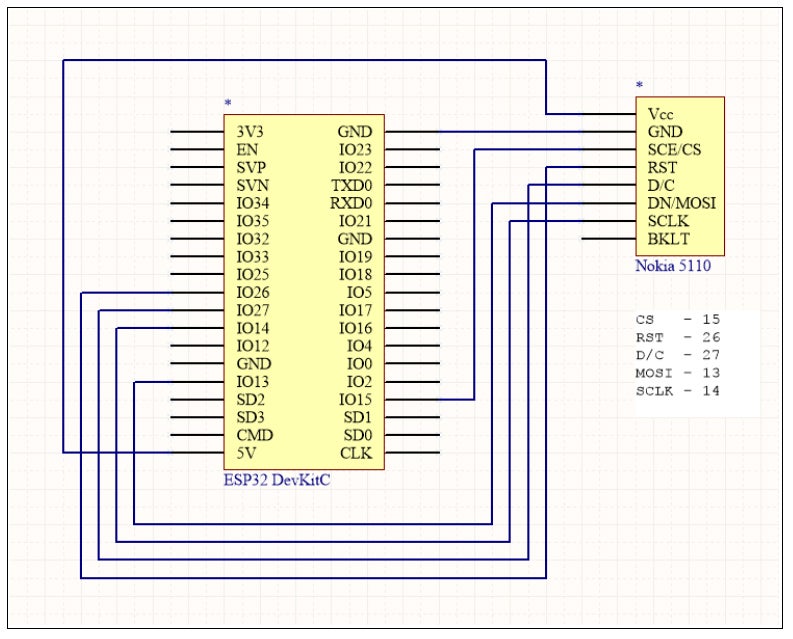The height and width of the screenshot is (639, 793).
Task: Click the GND pin on Nokia 5110
Action: (x=665, y=132)
